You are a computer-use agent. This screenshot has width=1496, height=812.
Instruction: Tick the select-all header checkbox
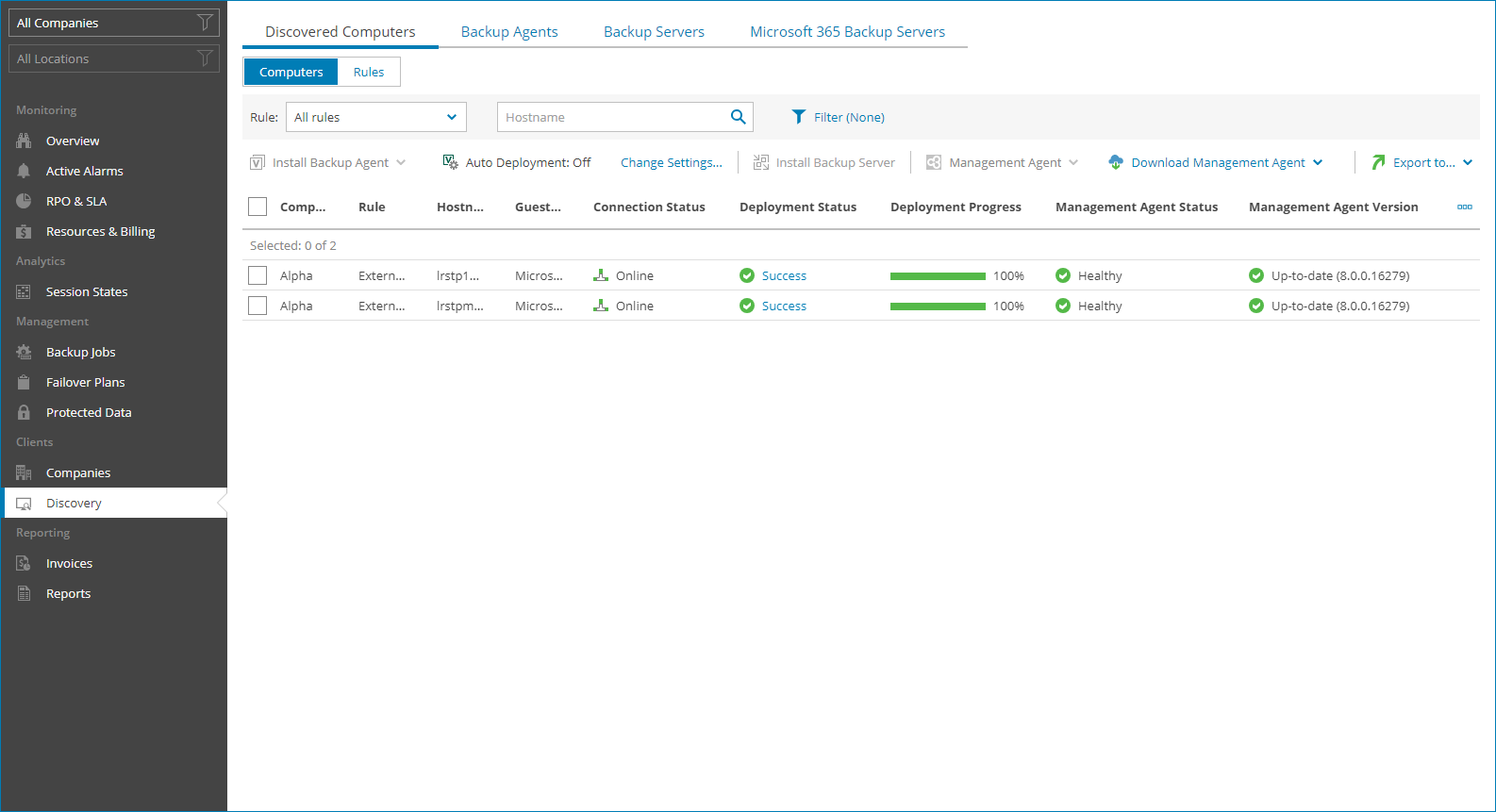coord(258,207)
